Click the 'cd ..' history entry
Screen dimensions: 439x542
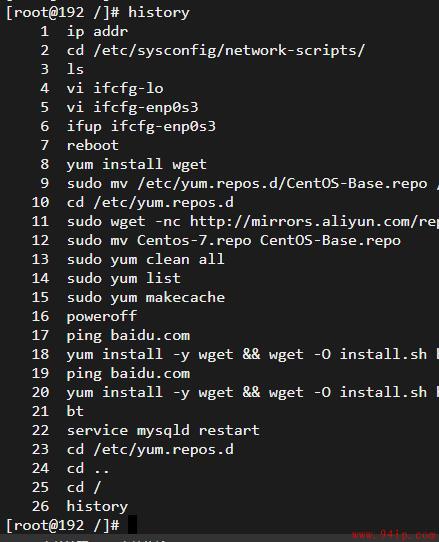[88, 469]
